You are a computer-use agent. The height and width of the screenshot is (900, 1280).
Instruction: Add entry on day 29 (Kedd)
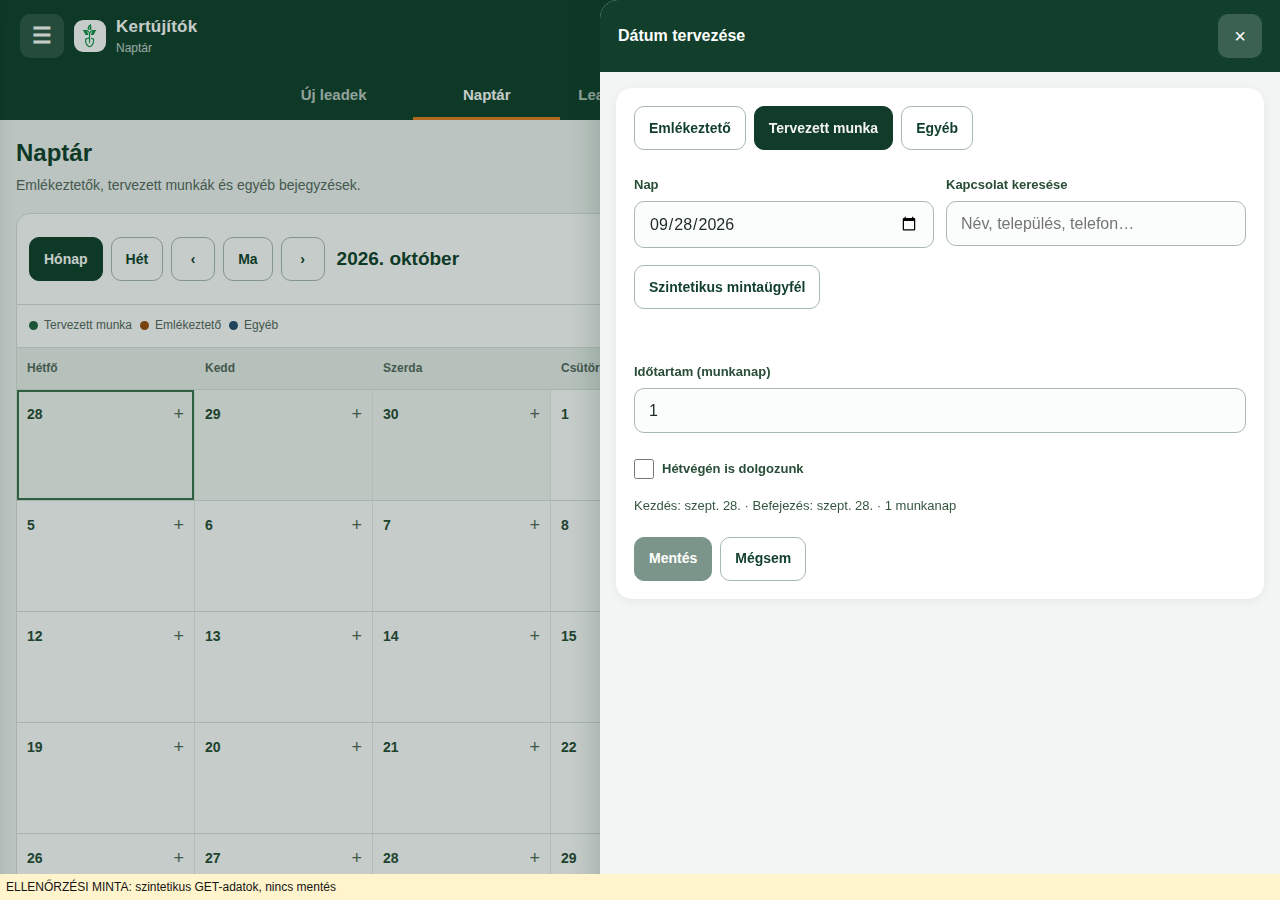[x=356, y=413]
